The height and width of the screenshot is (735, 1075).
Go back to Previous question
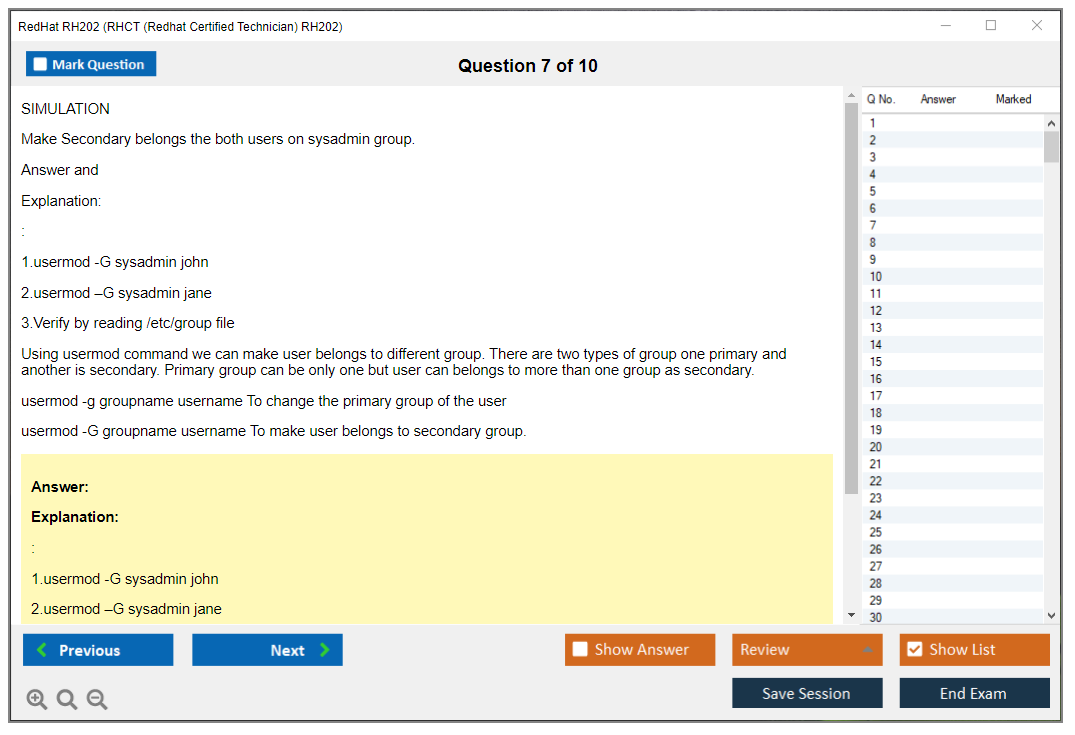(x=98, y=650)
